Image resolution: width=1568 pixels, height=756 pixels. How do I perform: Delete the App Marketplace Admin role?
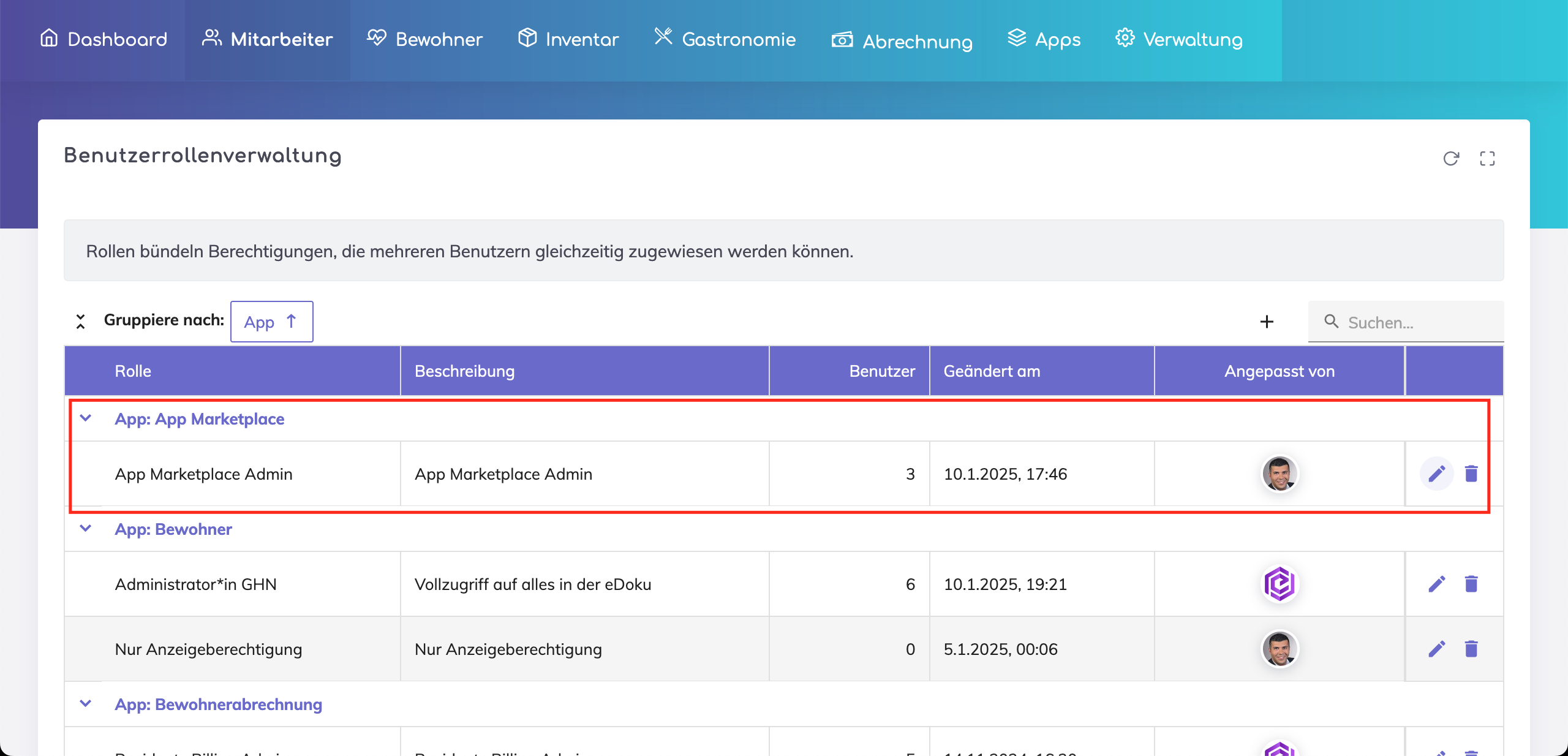pyautogui.click(x=1471, y=474)
